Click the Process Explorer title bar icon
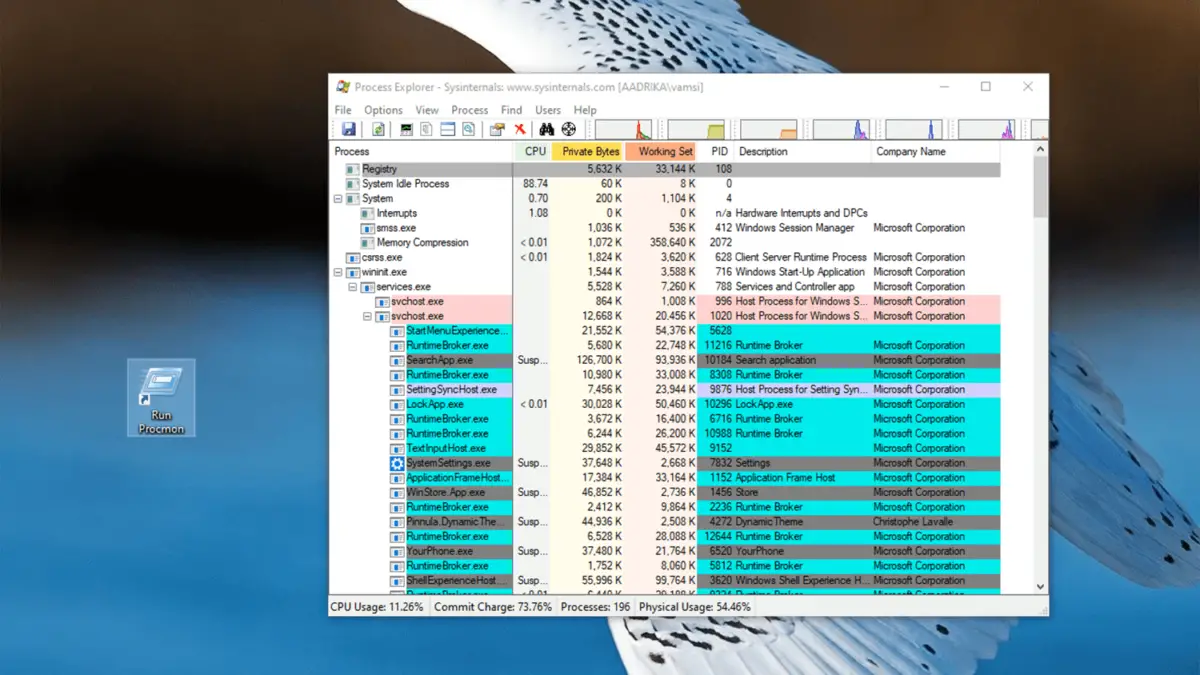1200x675 pixels. [x=343, y=87]
